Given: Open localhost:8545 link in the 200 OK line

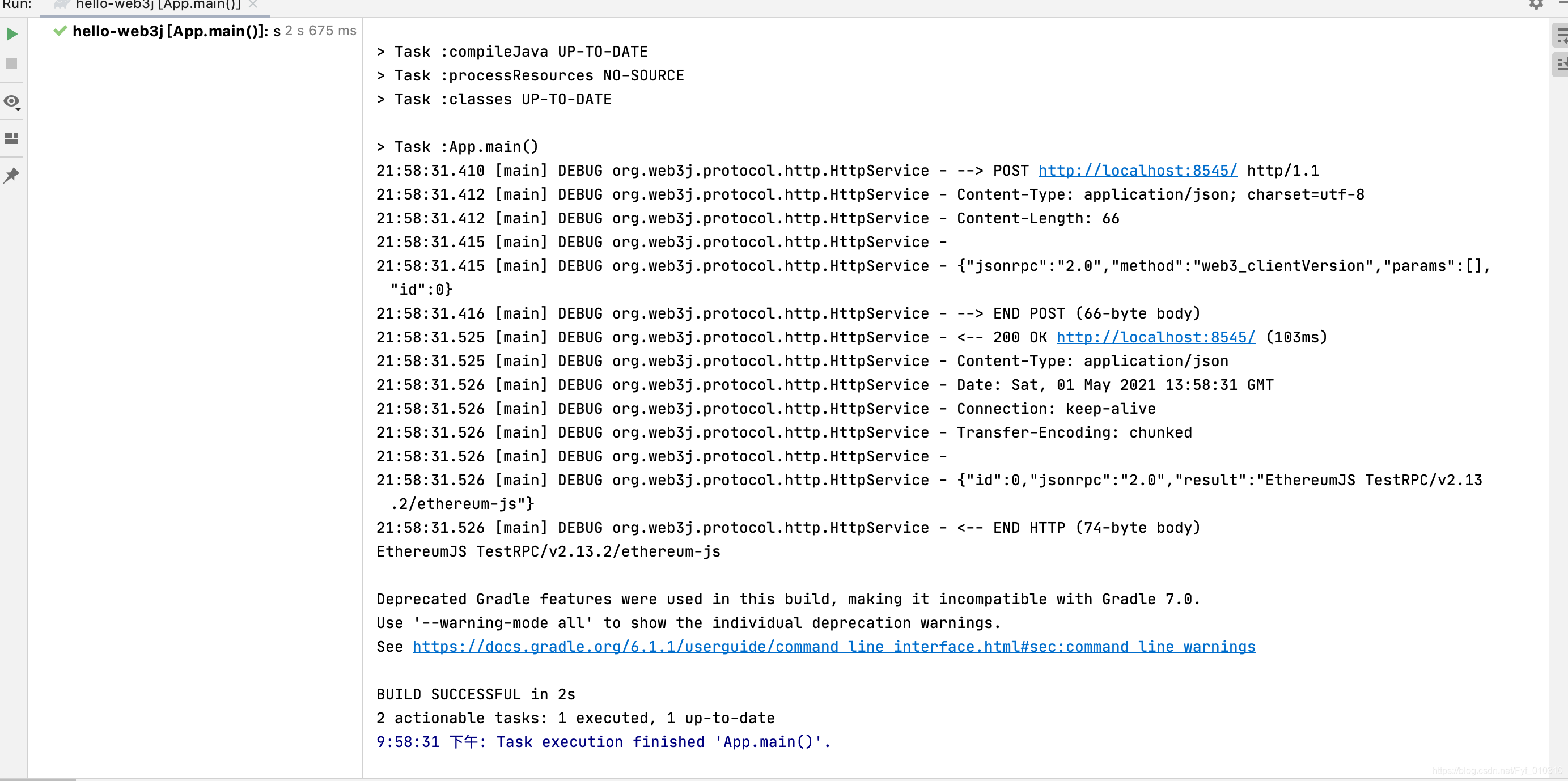Looking at the screenshot, I should point(1155,337).
